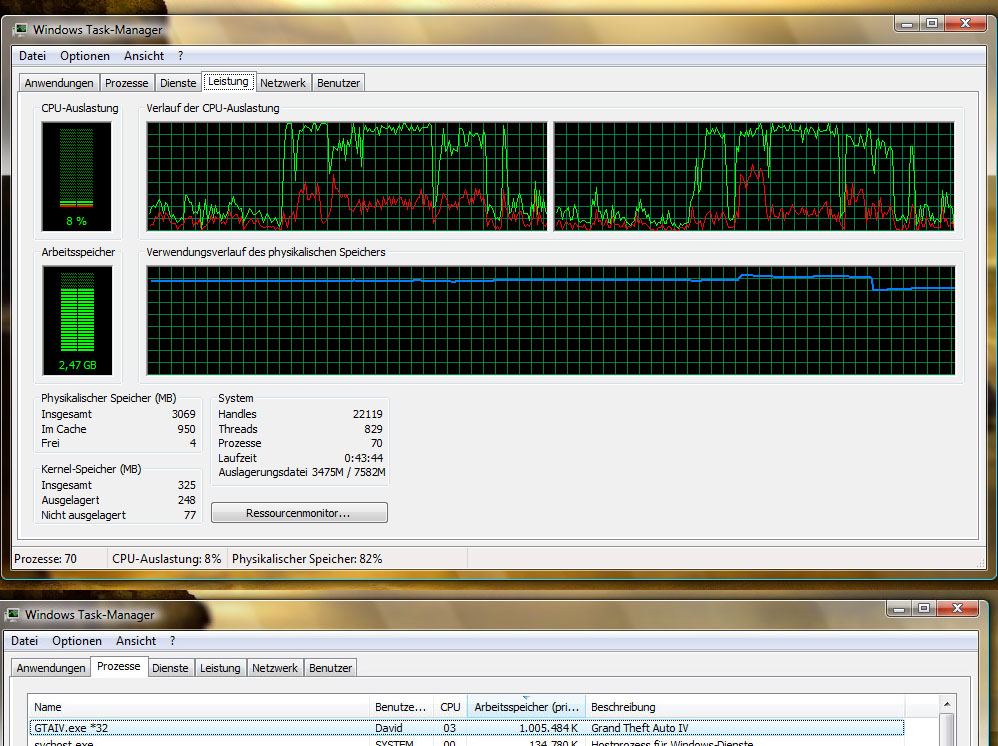Image resolution: width=998 pixels, height=746 pixels.
Task: Switch to Netzwerk tab in lower Task-Manager
Action: coord(275,668)
